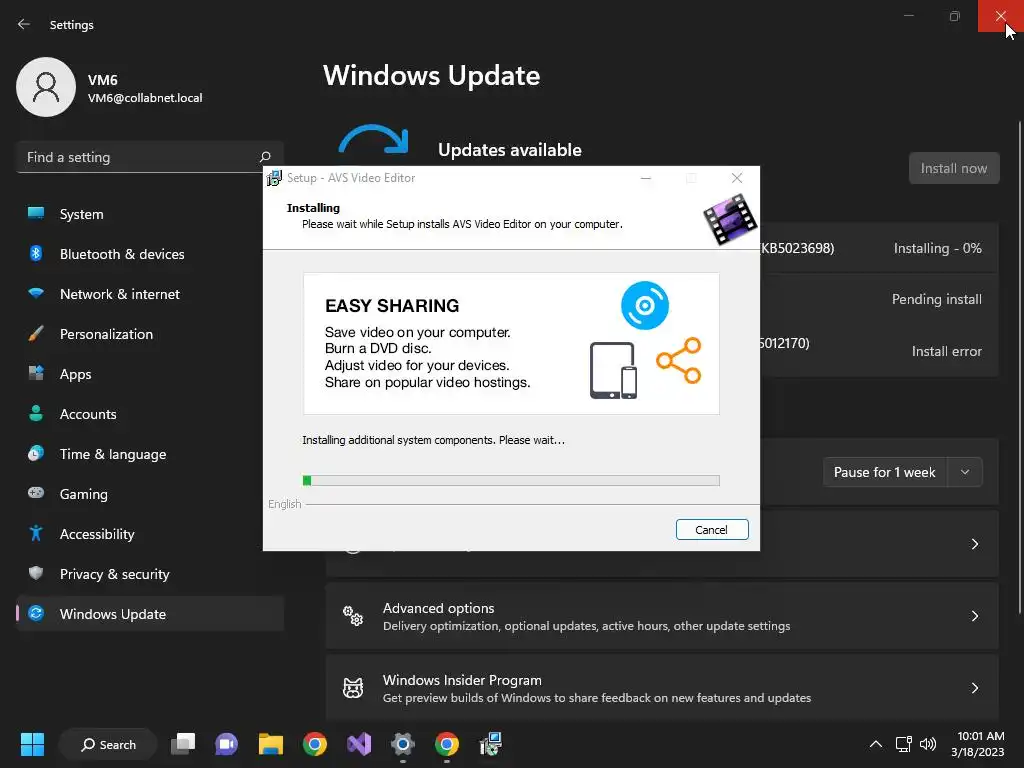
Task: Click the volume speaker tray icon
Action: coord(928,744)
